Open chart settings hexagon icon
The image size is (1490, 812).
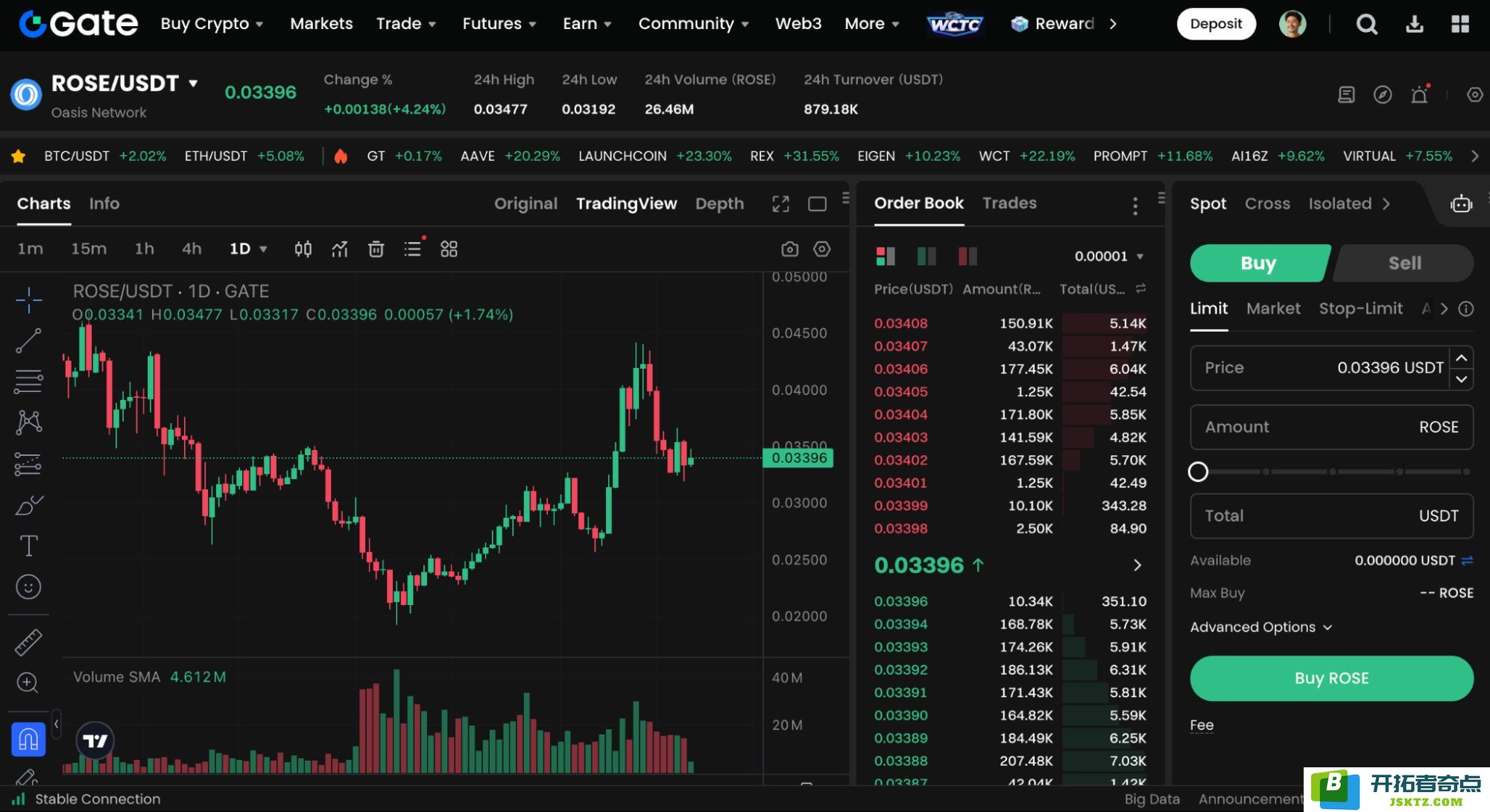[822, 249]
